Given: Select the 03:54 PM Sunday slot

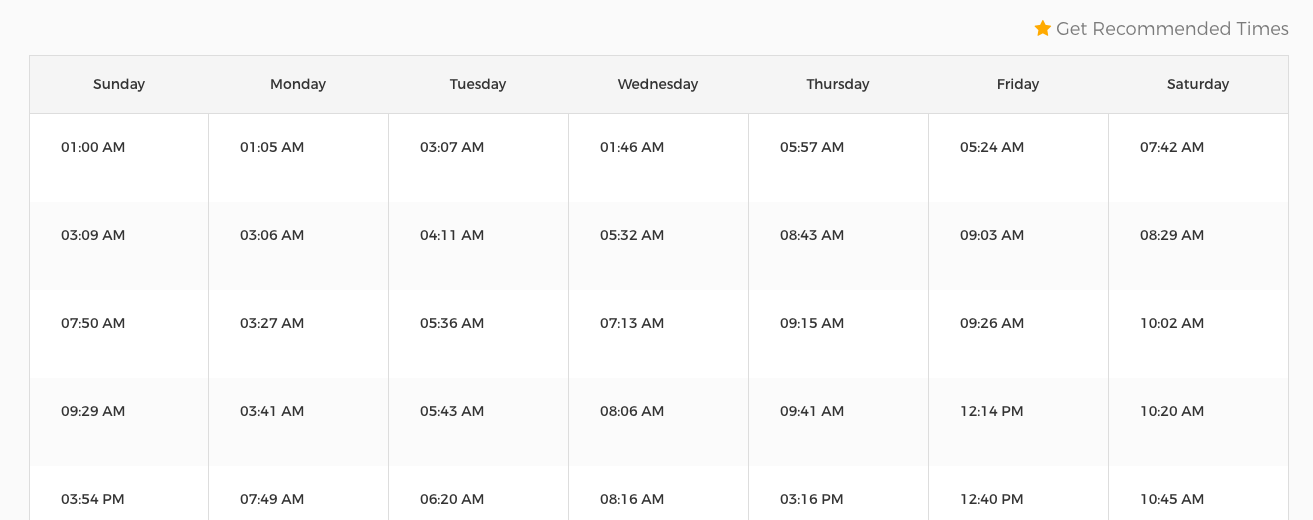Looking at the screenshot, I should (93, 499).
